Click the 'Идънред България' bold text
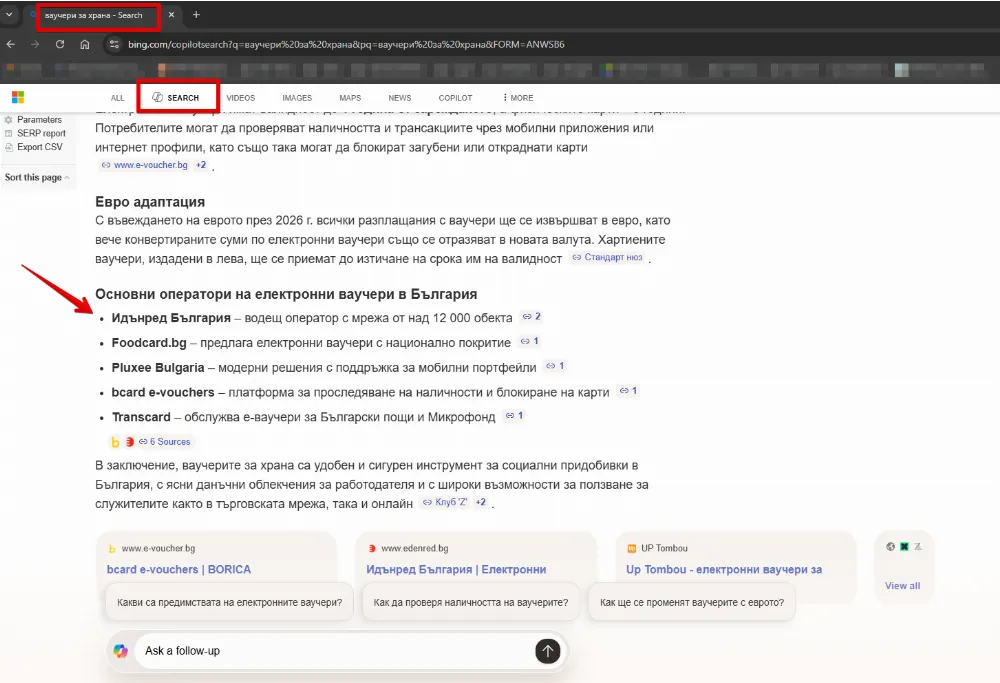 coord(171,318)
